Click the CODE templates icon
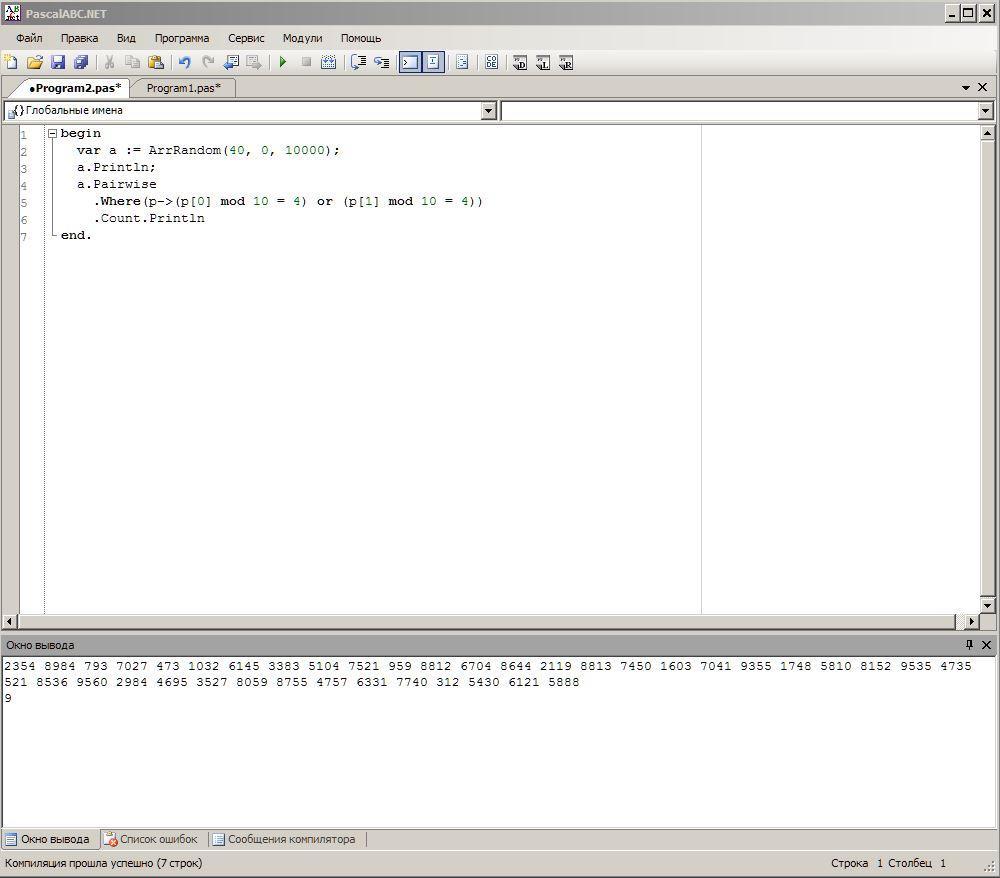The height and width of the screenshot is (878, 1000). (x=491, y=62)
